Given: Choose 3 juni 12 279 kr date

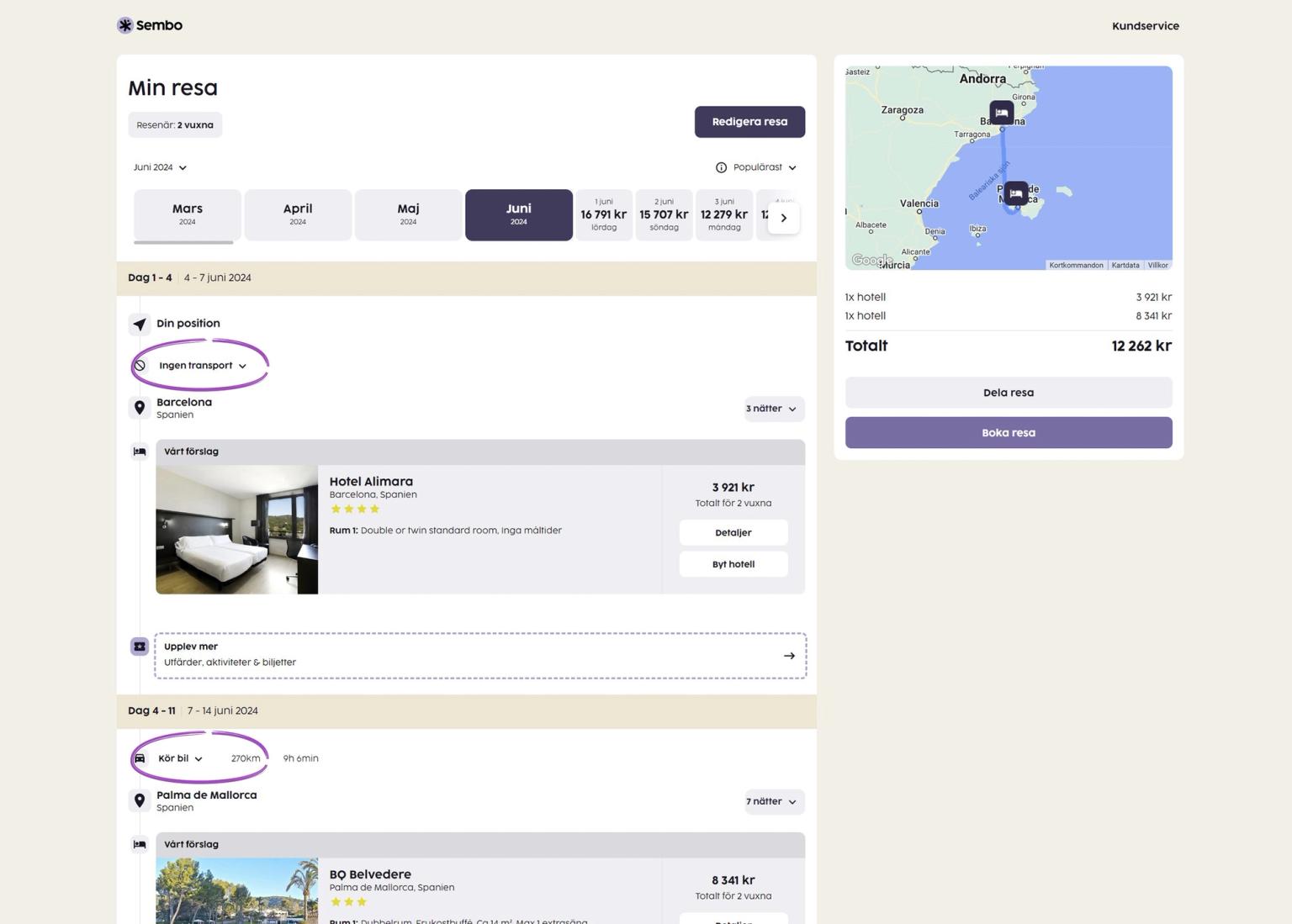Looking at the screenshot, I should pyautogui.click(x=724, y=215).
